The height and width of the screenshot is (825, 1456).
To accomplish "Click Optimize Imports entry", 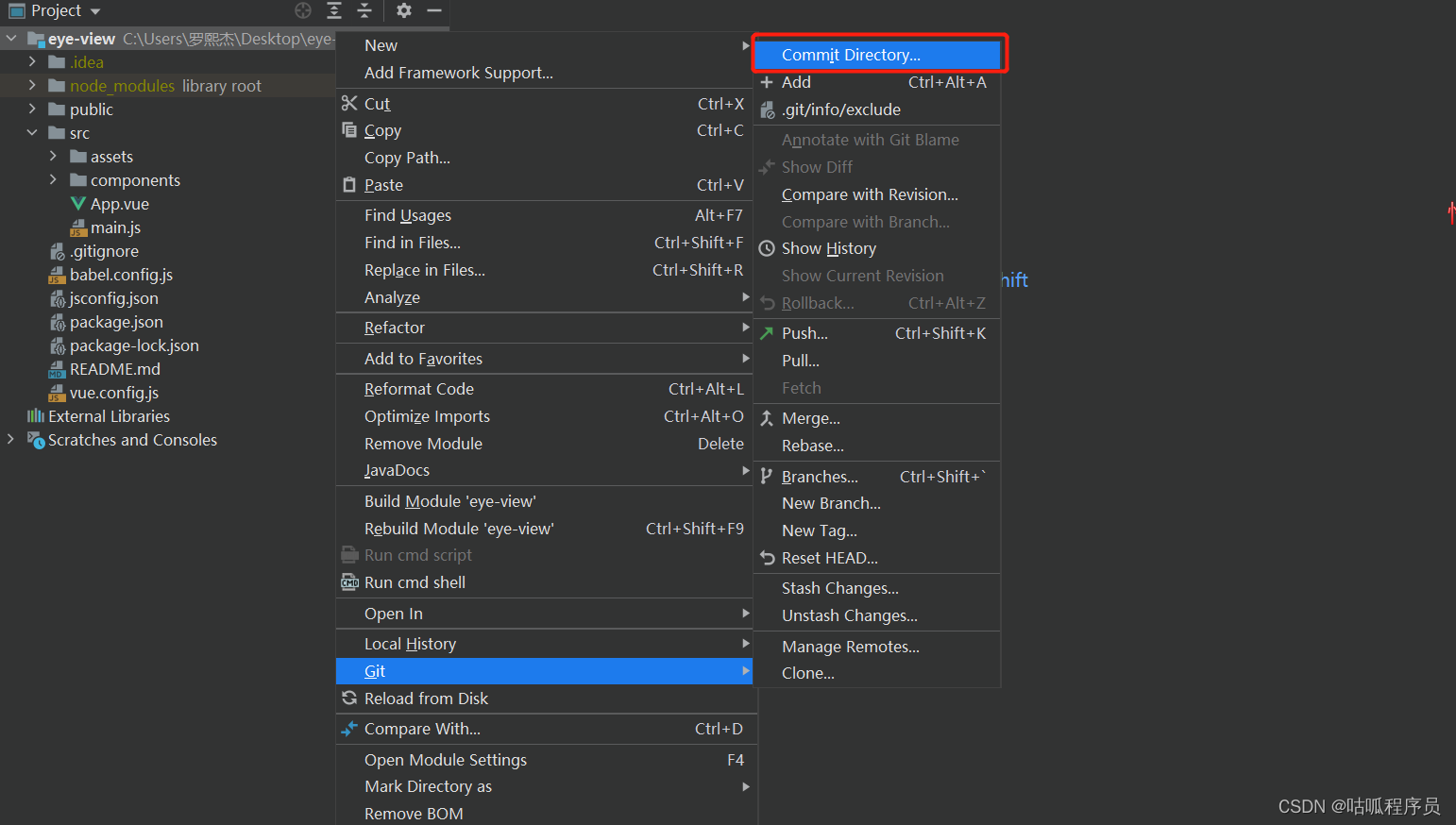I will coord(544,416).
